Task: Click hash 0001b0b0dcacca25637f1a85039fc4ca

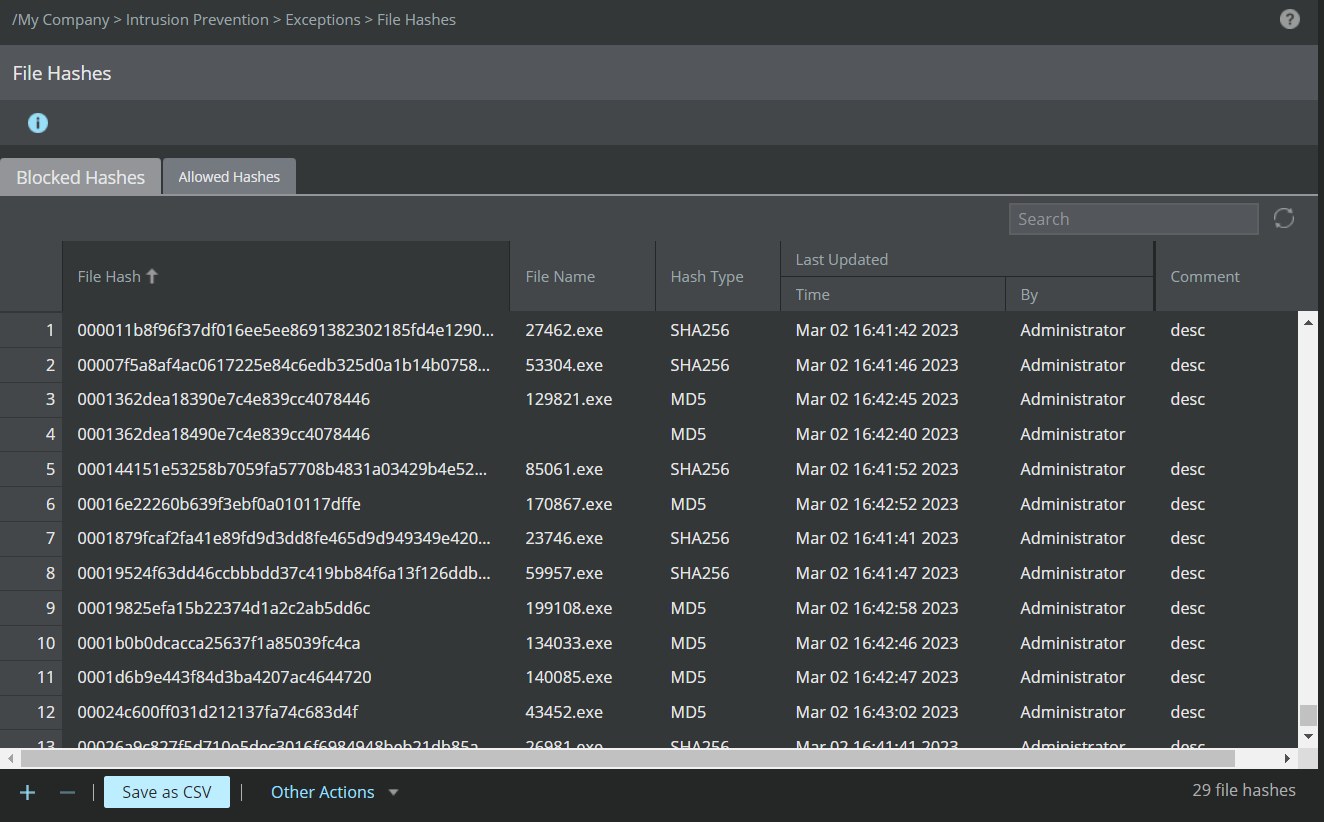Action: pos(219,643)
